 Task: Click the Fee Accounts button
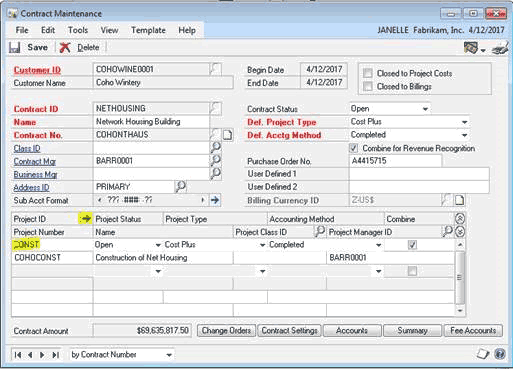[x=473, y=331]
